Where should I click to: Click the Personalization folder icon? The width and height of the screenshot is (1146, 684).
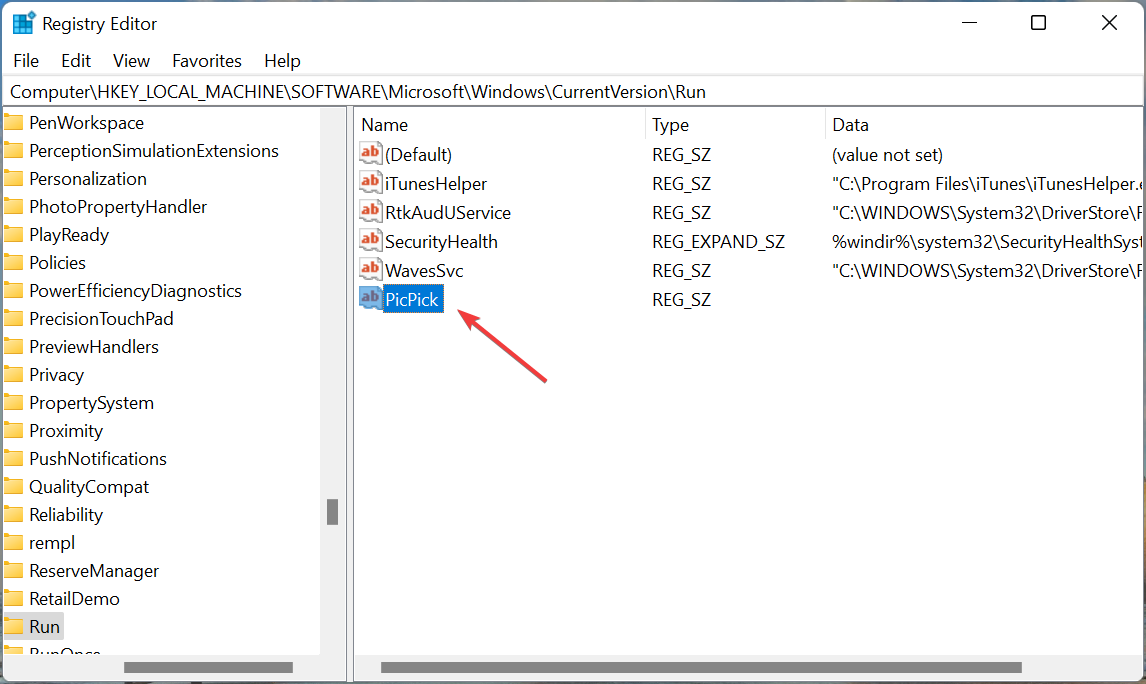[x=13, y=179]
